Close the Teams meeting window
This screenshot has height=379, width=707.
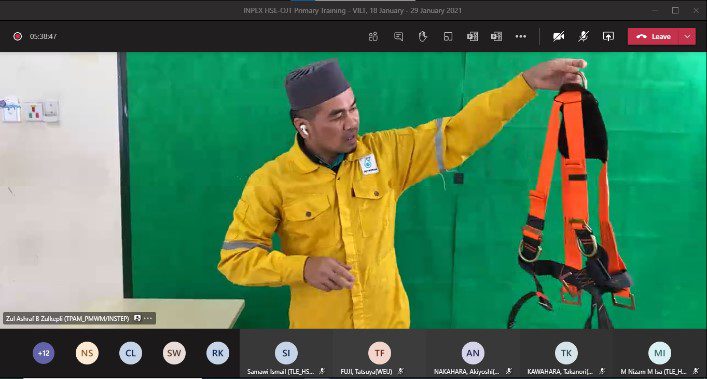tap(696, 10)
